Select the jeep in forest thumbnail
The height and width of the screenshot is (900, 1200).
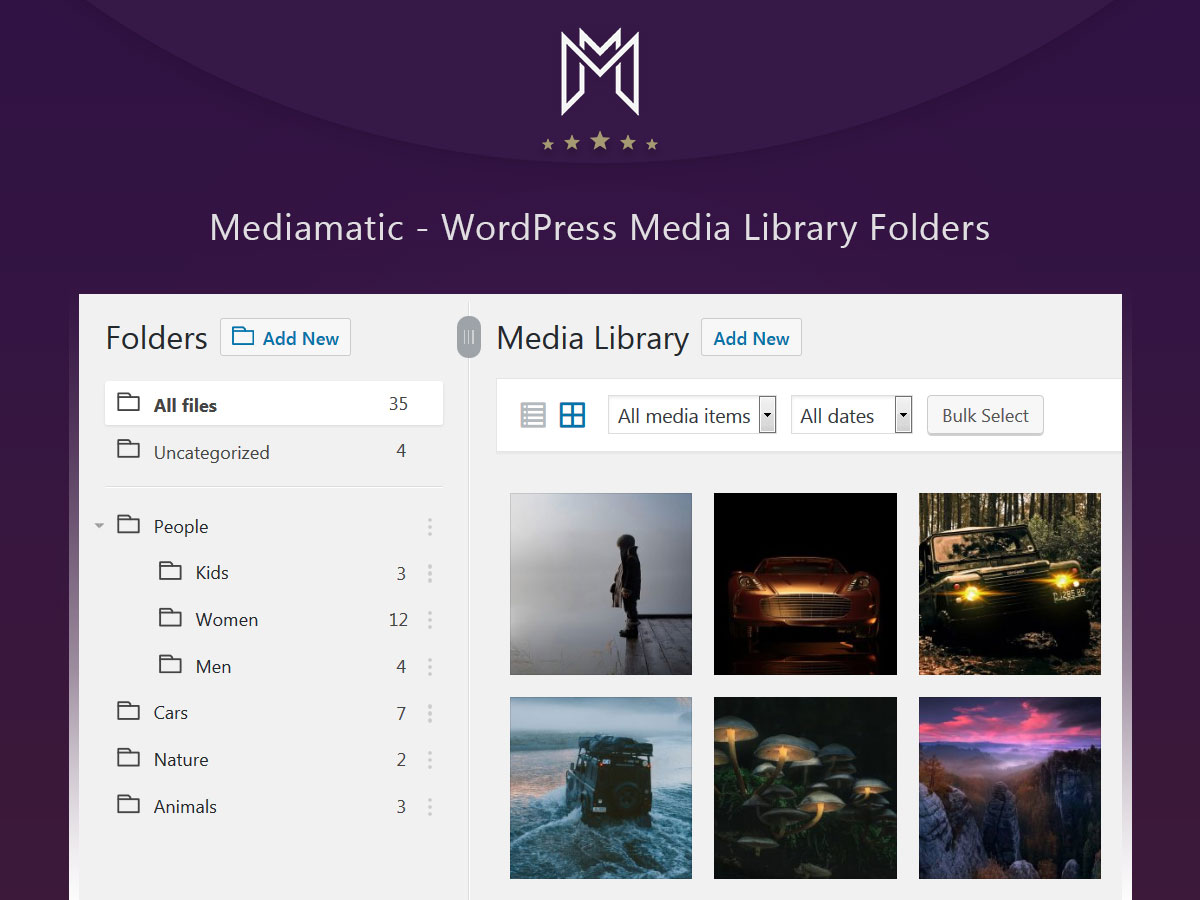[1010, 584]
